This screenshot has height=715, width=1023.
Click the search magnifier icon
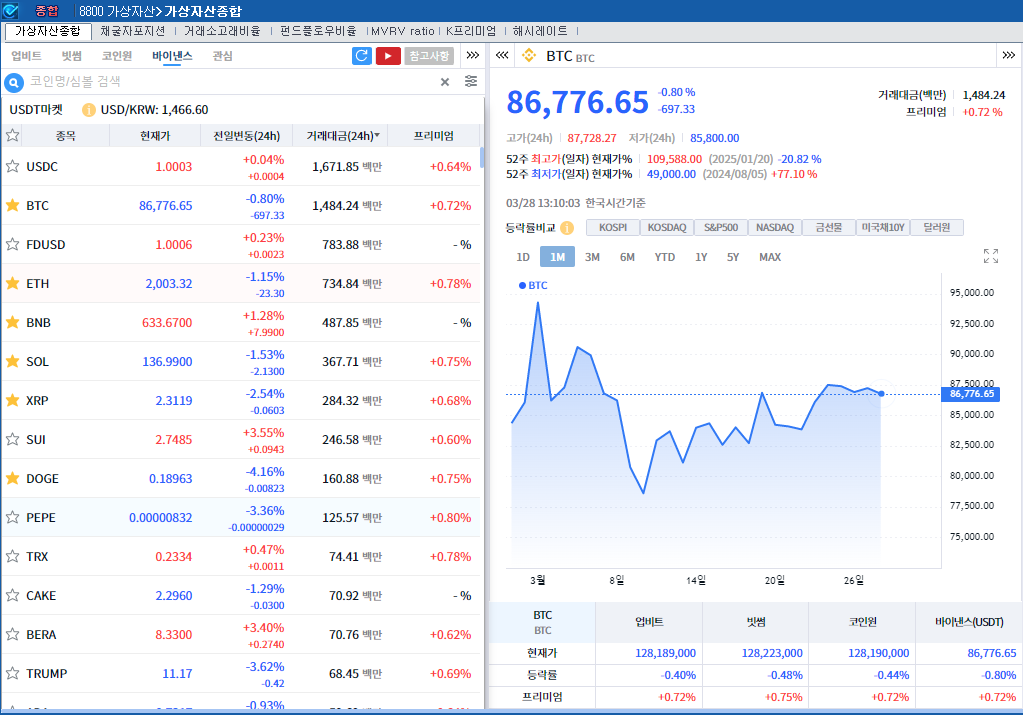[x=14, y=82]
